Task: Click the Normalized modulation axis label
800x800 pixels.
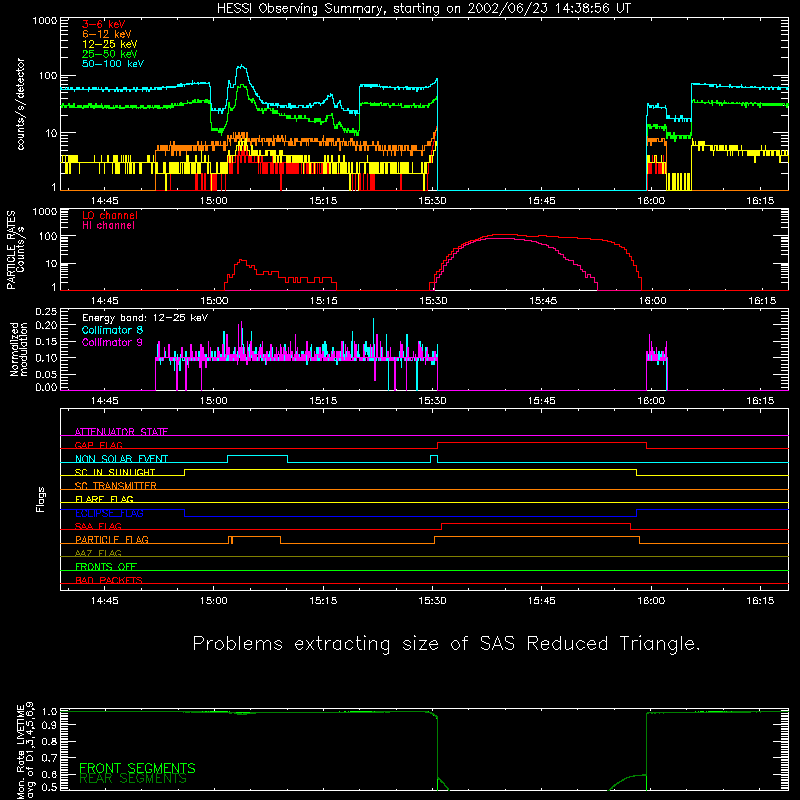Action: click(19, 349)
